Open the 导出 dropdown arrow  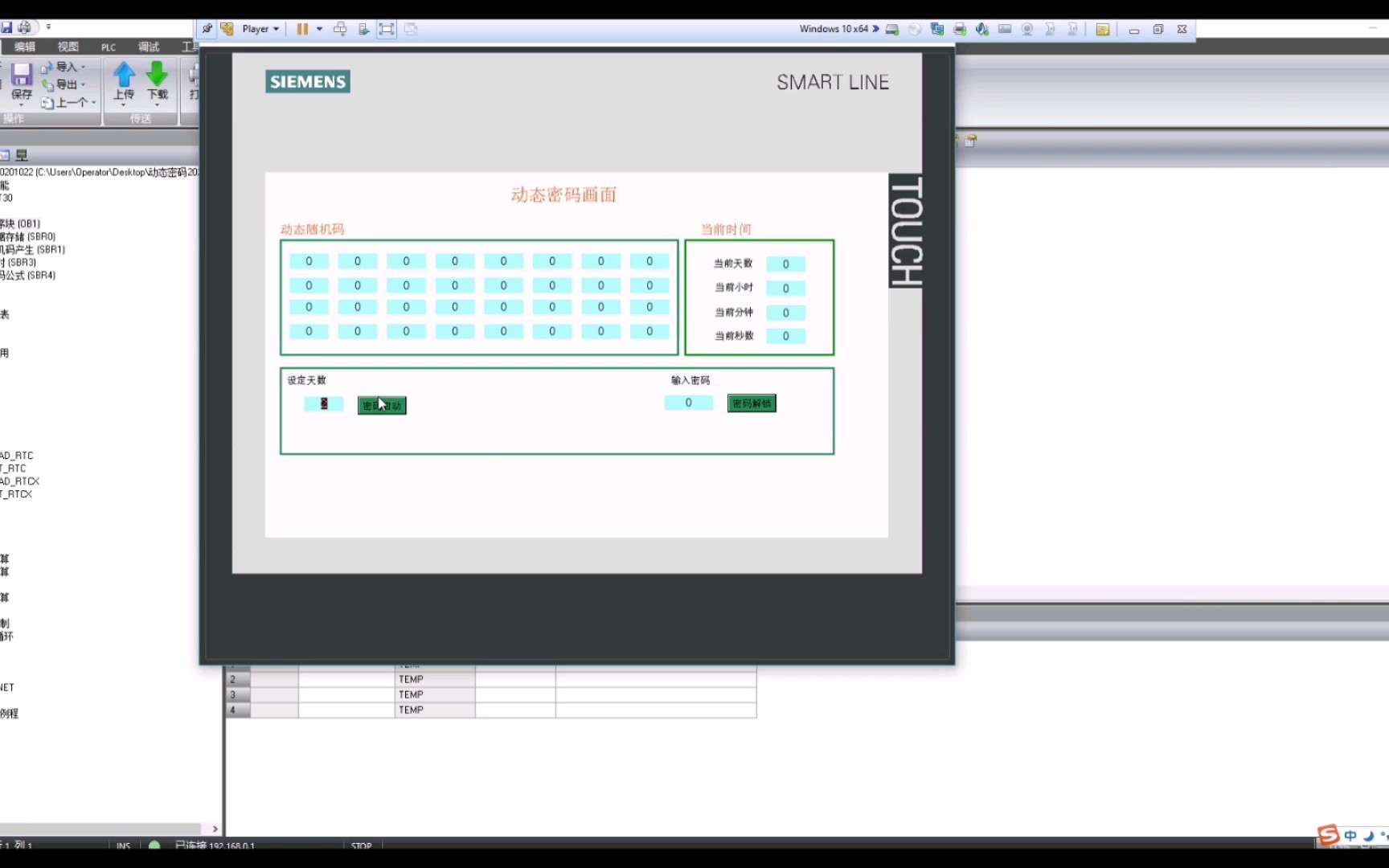click(83, 85)
